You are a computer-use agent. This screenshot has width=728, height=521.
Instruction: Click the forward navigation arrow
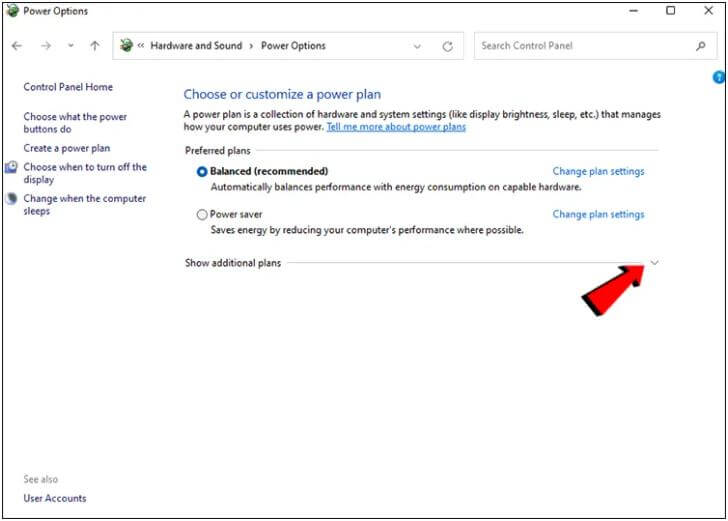[46, 46]
